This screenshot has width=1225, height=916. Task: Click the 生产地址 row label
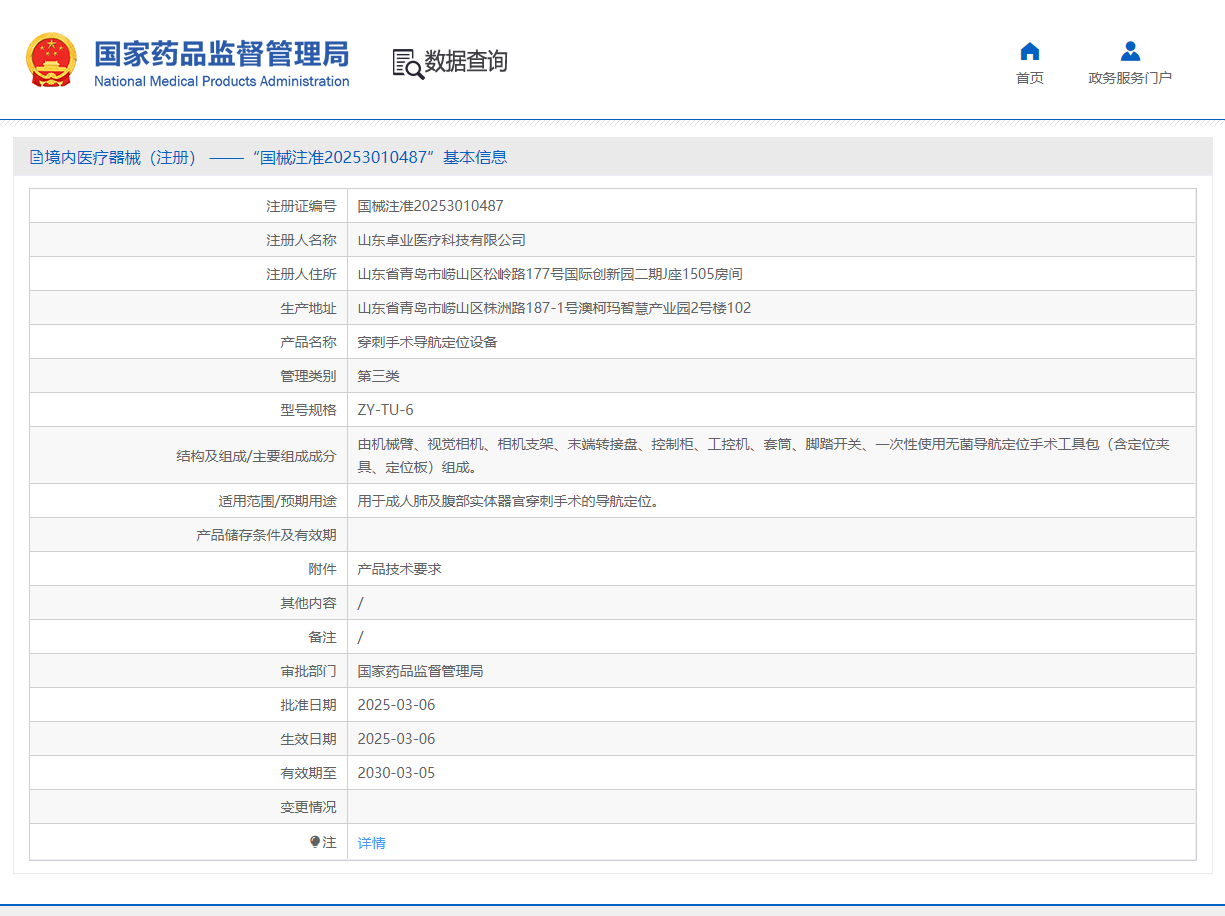[308, 308]
